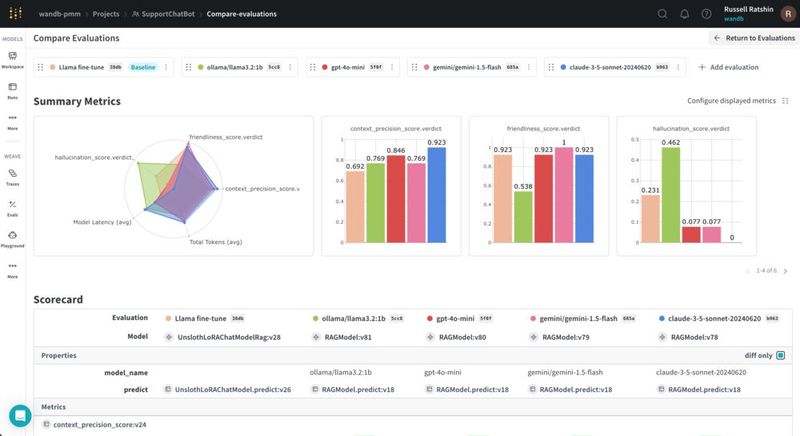The height and width of the screenshot is (436, 800).
Task: Click the model icon next to RAGModel:v81
Action: point(316,337)
